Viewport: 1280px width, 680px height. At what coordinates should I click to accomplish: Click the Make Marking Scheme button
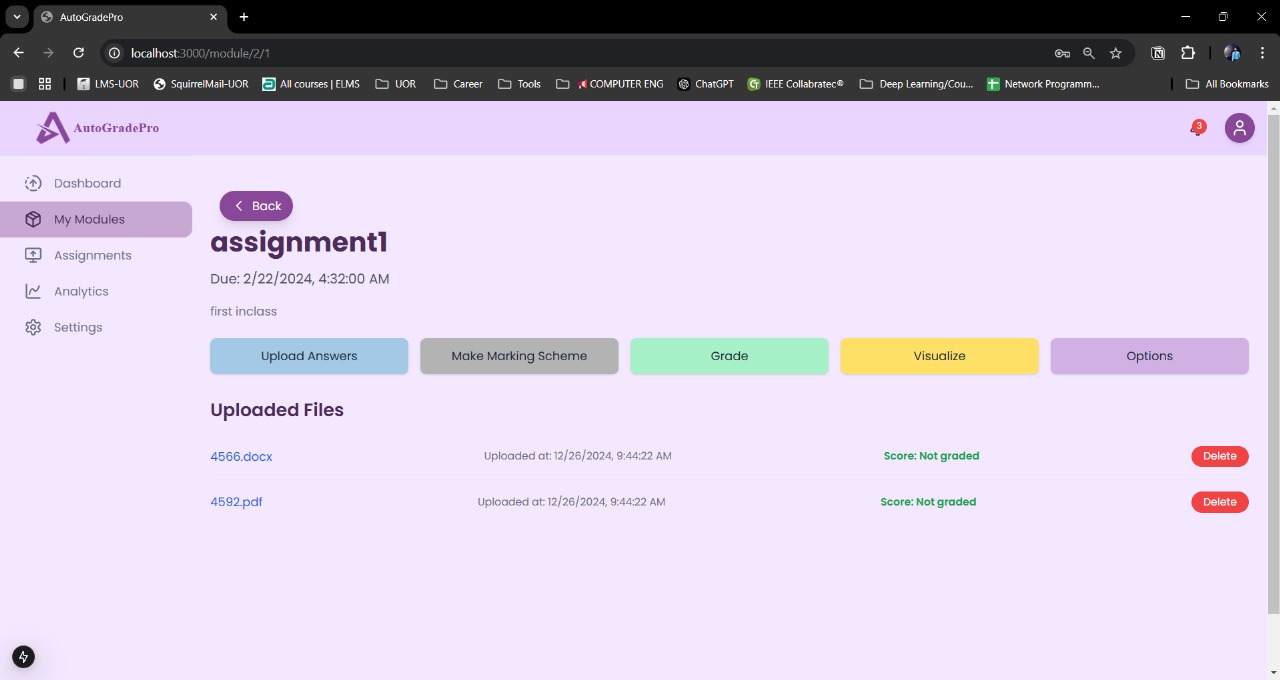[x=519, y=356]
